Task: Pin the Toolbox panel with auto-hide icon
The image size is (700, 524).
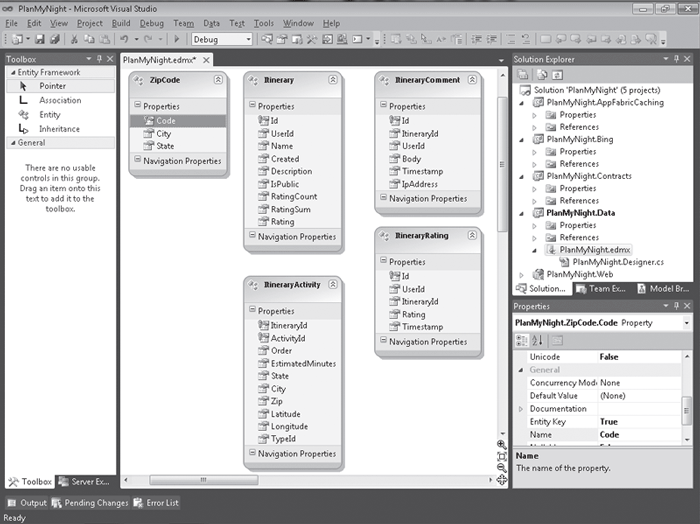Action: [x=99, y=58]
